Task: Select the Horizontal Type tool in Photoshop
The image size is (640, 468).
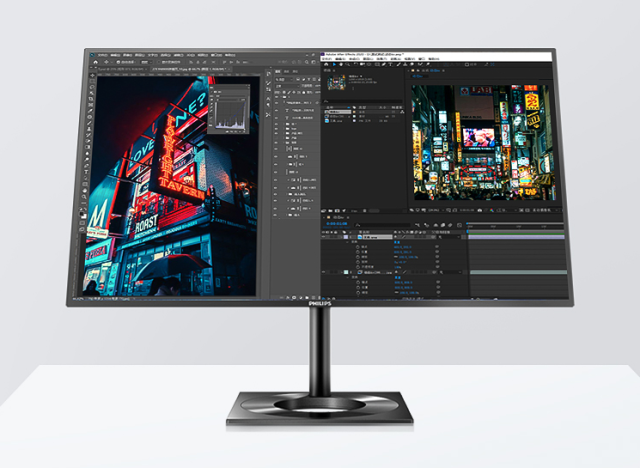Action: 86,172
